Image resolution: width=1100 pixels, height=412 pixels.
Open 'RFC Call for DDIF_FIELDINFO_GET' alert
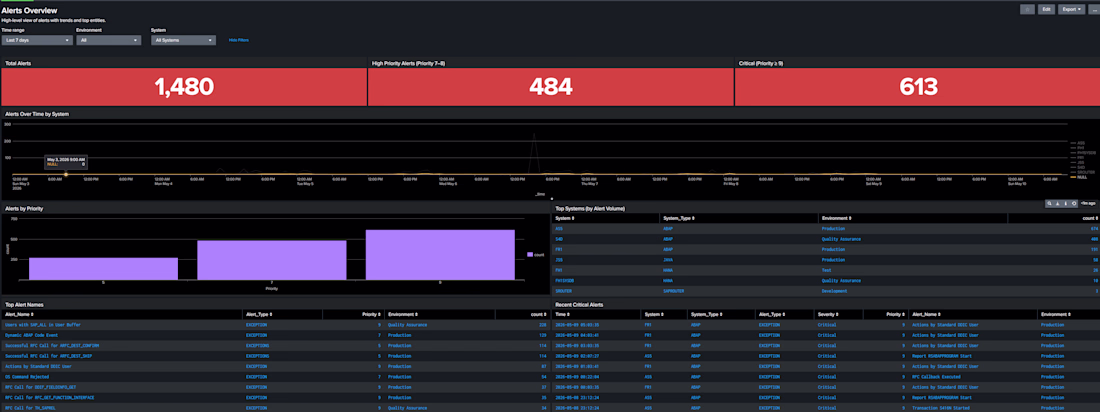point(42,387)
